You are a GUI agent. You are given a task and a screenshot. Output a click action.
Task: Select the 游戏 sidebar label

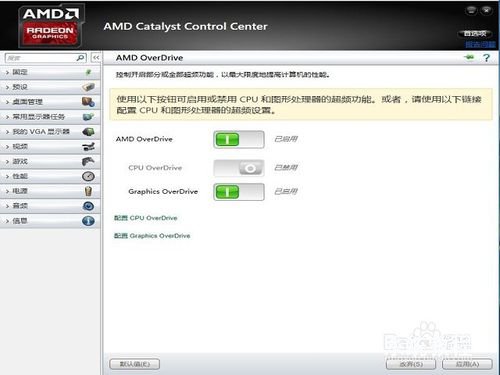[x=20, y=161]
